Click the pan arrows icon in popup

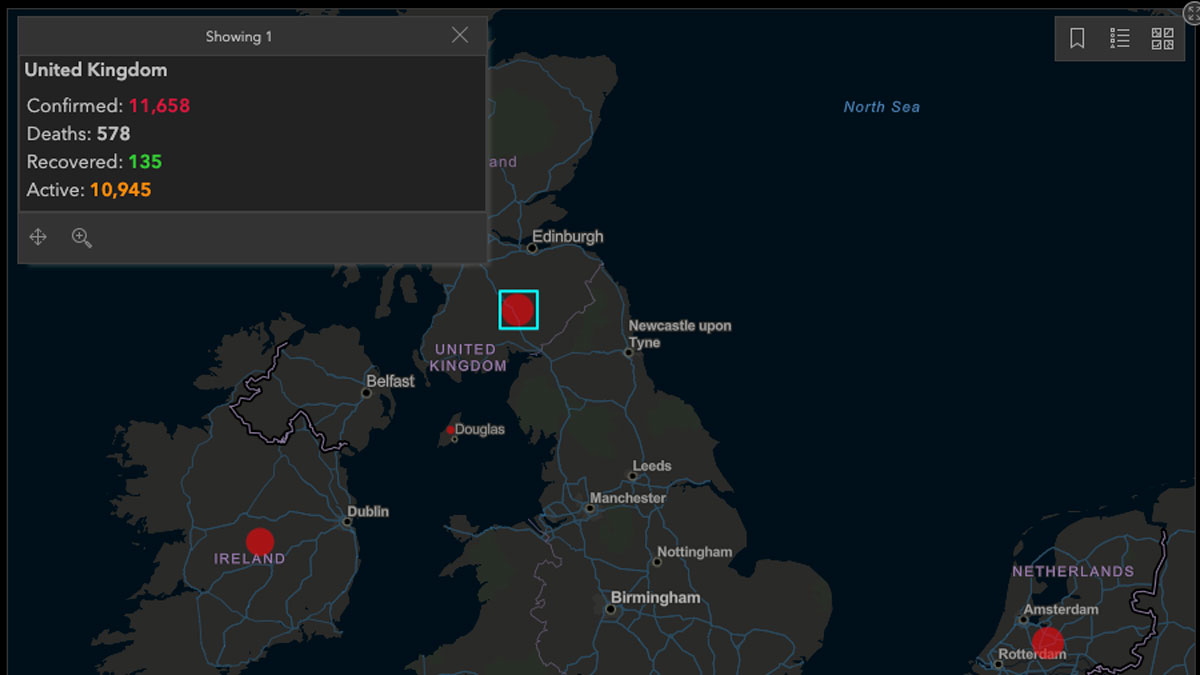click(x=38, y=237)
